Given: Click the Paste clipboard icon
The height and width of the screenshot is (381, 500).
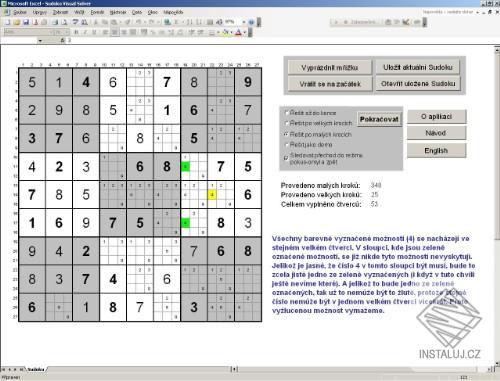Looking at the screenshot, I should [114, 22].
